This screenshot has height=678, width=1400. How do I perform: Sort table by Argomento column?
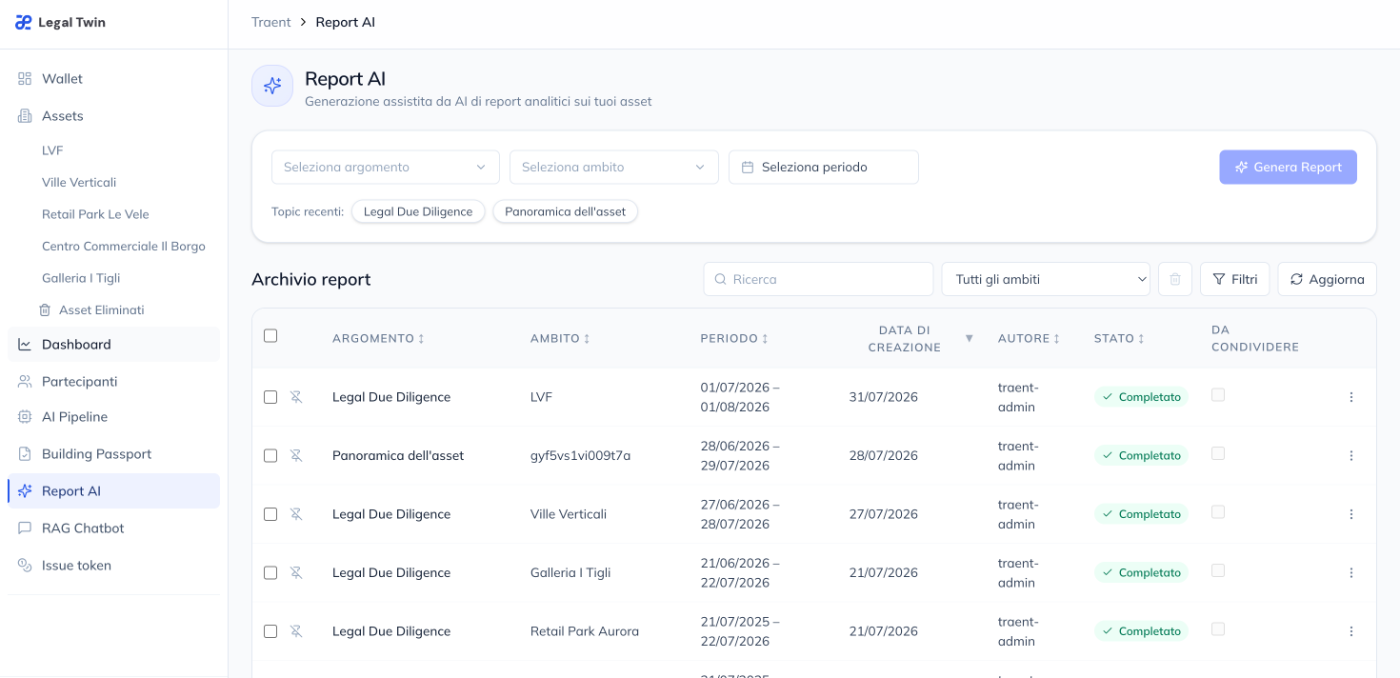point(378,339)
